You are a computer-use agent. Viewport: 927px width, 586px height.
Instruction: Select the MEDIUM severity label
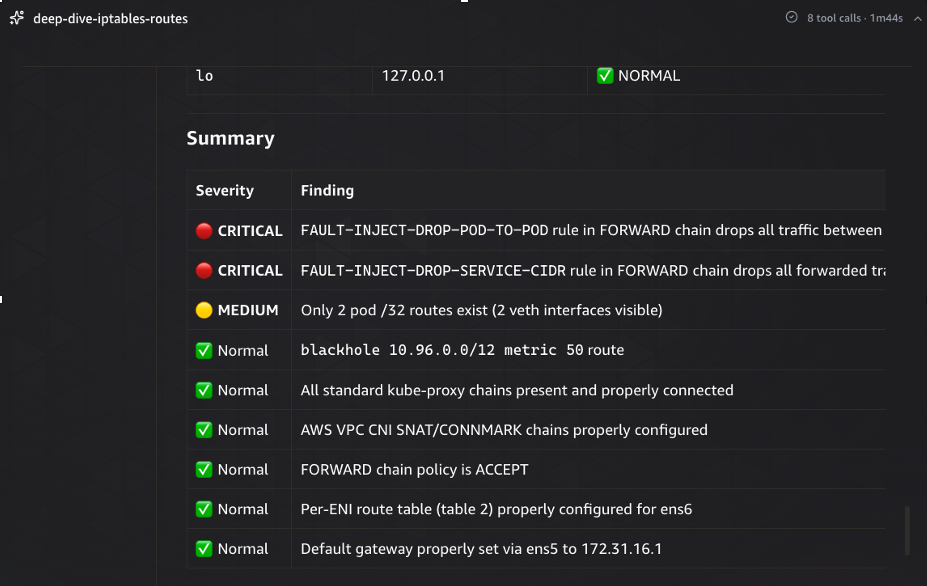(248, 310)
